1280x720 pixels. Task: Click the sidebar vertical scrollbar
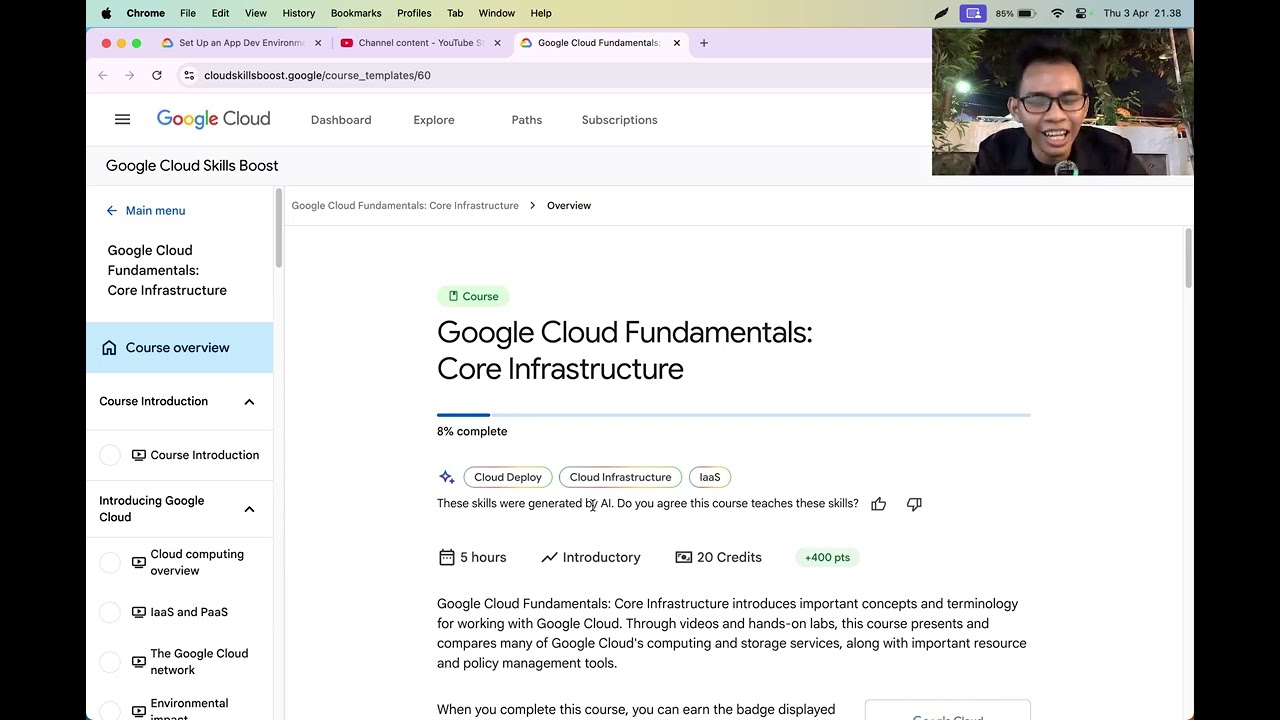[279, 230]
